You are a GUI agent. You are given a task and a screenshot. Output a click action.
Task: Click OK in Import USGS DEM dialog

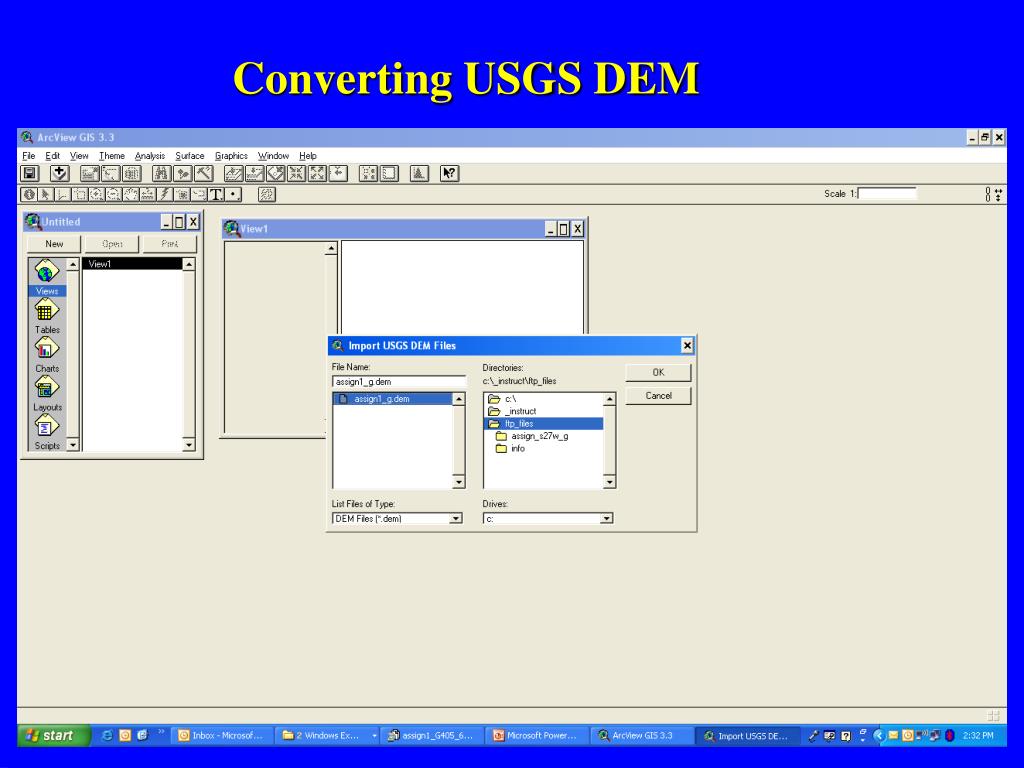tap(658, 372)
